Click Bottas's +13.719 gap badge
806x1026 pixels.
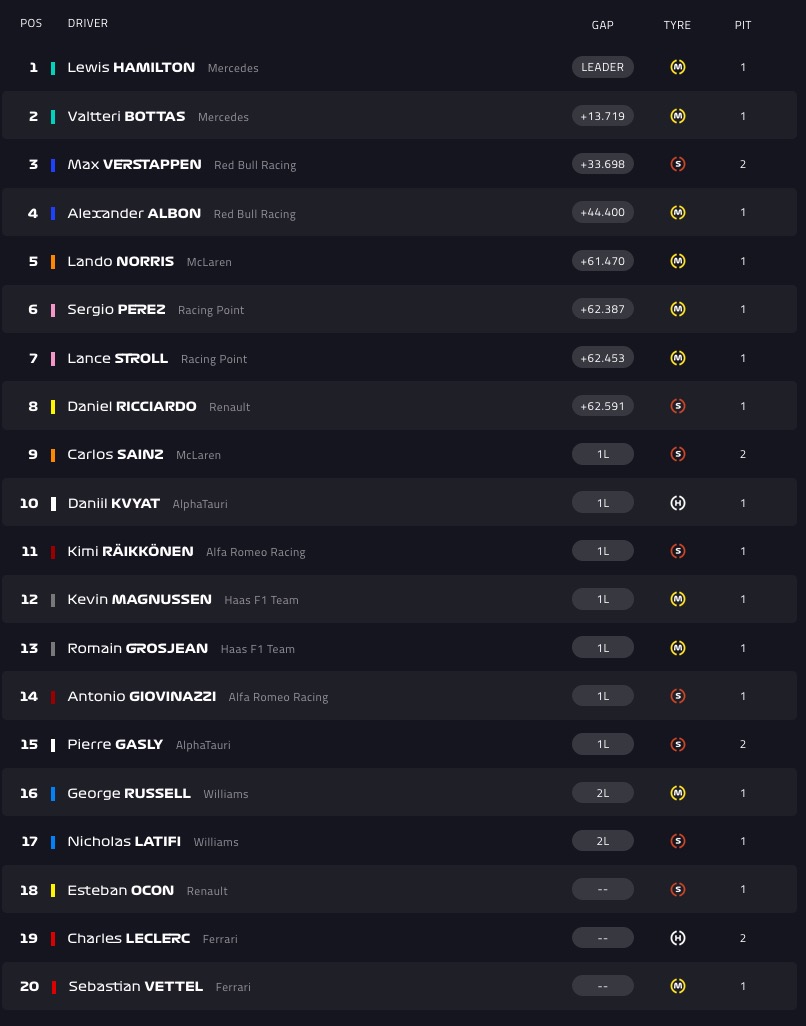(602, 116)
